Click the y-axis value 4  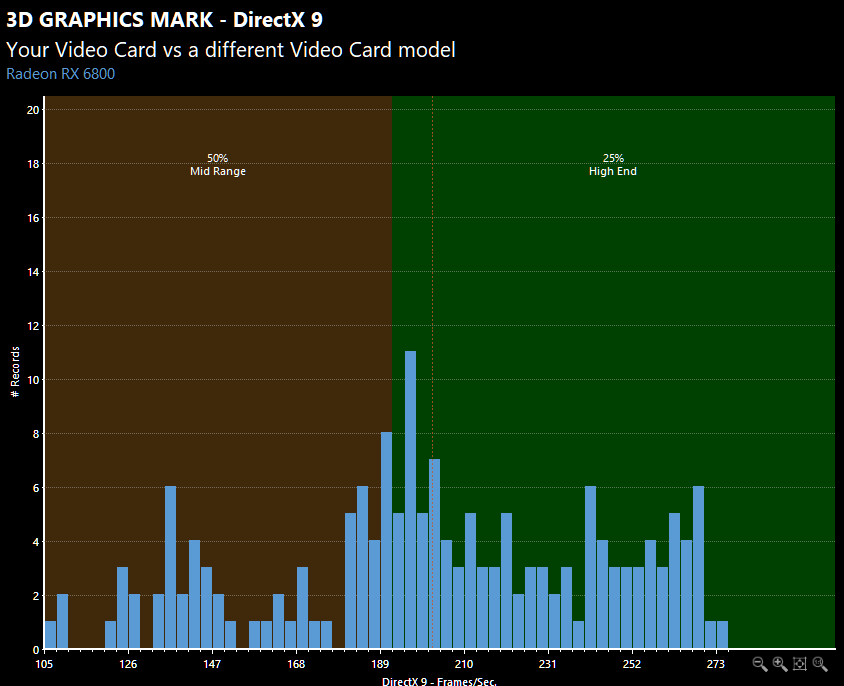36,542
